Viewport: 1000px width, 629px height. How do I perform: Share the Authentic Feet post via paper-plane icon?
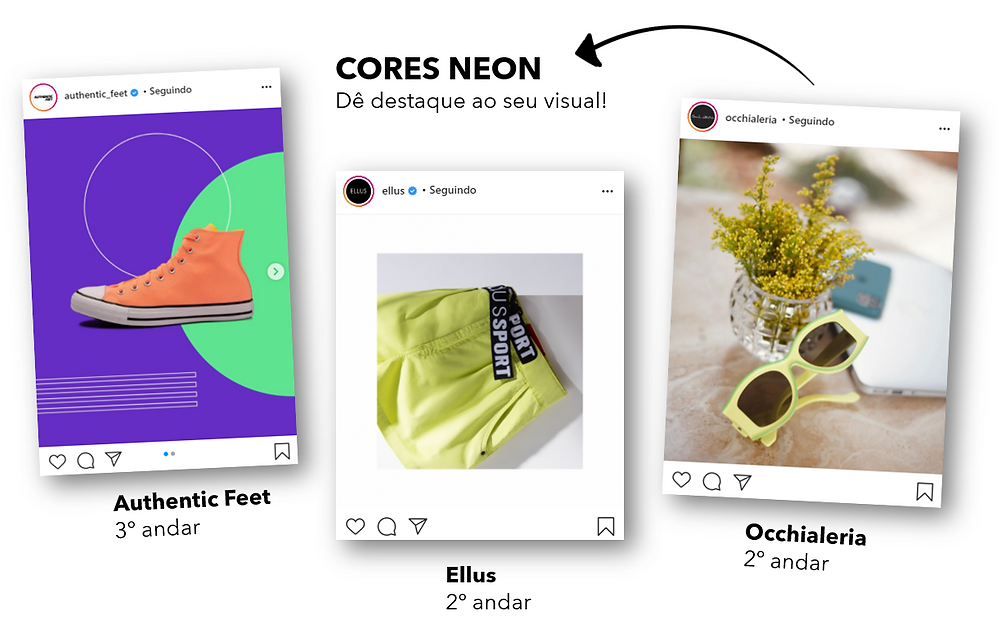(114, 459)
